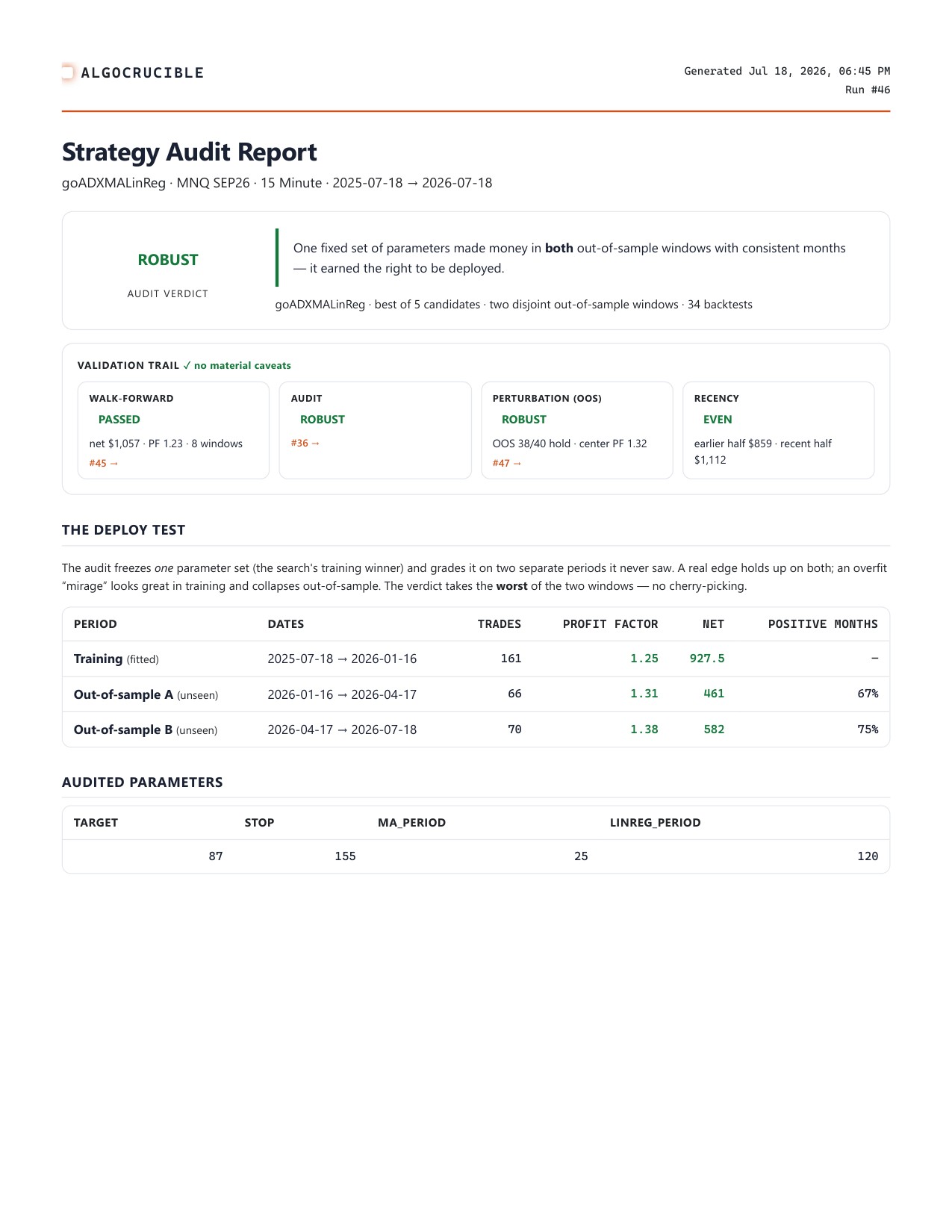This screenshot has height=1232, width=952.
Task: Click the 'best of 5 candidates' summary line
Action: click(514, 305)
